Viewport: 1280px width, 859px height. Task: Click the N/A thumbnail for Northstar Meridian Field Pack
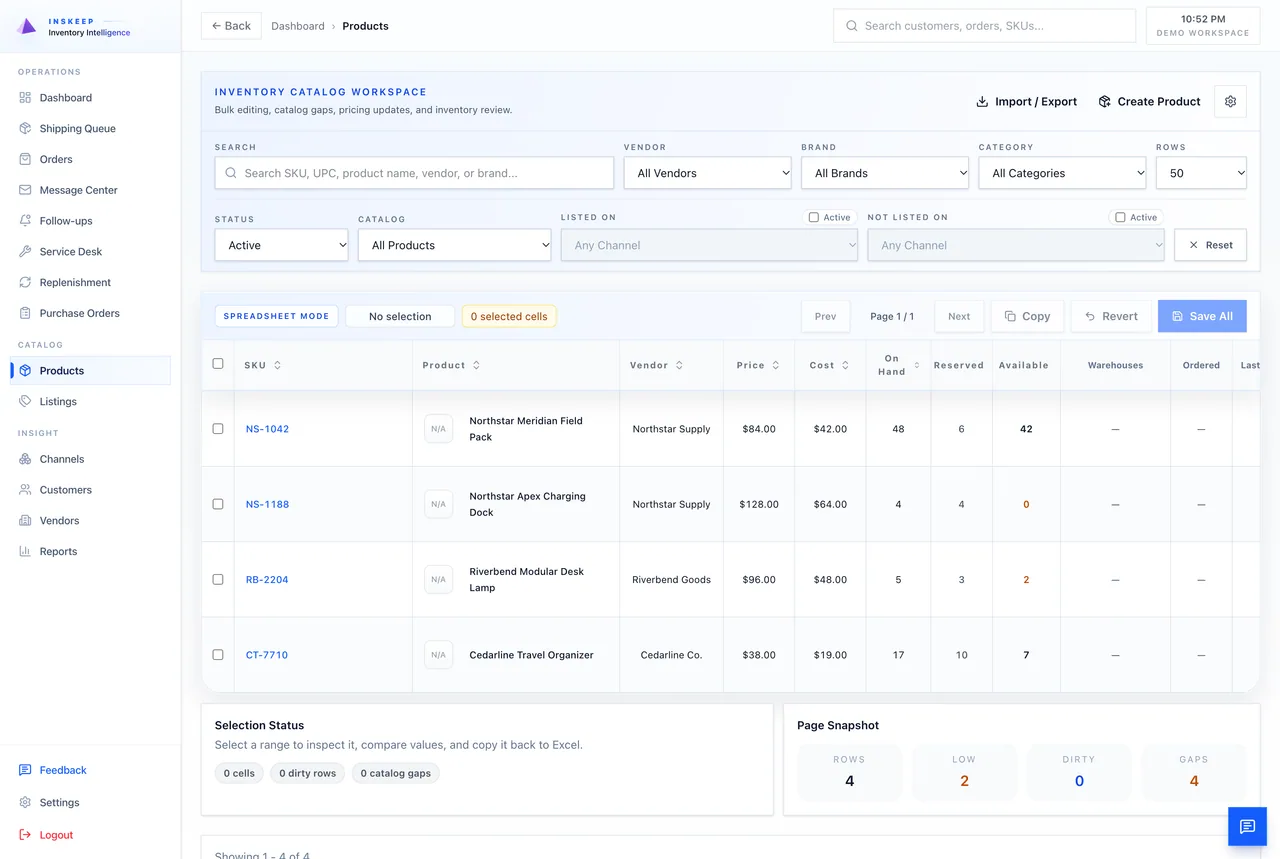pos(438,429)
